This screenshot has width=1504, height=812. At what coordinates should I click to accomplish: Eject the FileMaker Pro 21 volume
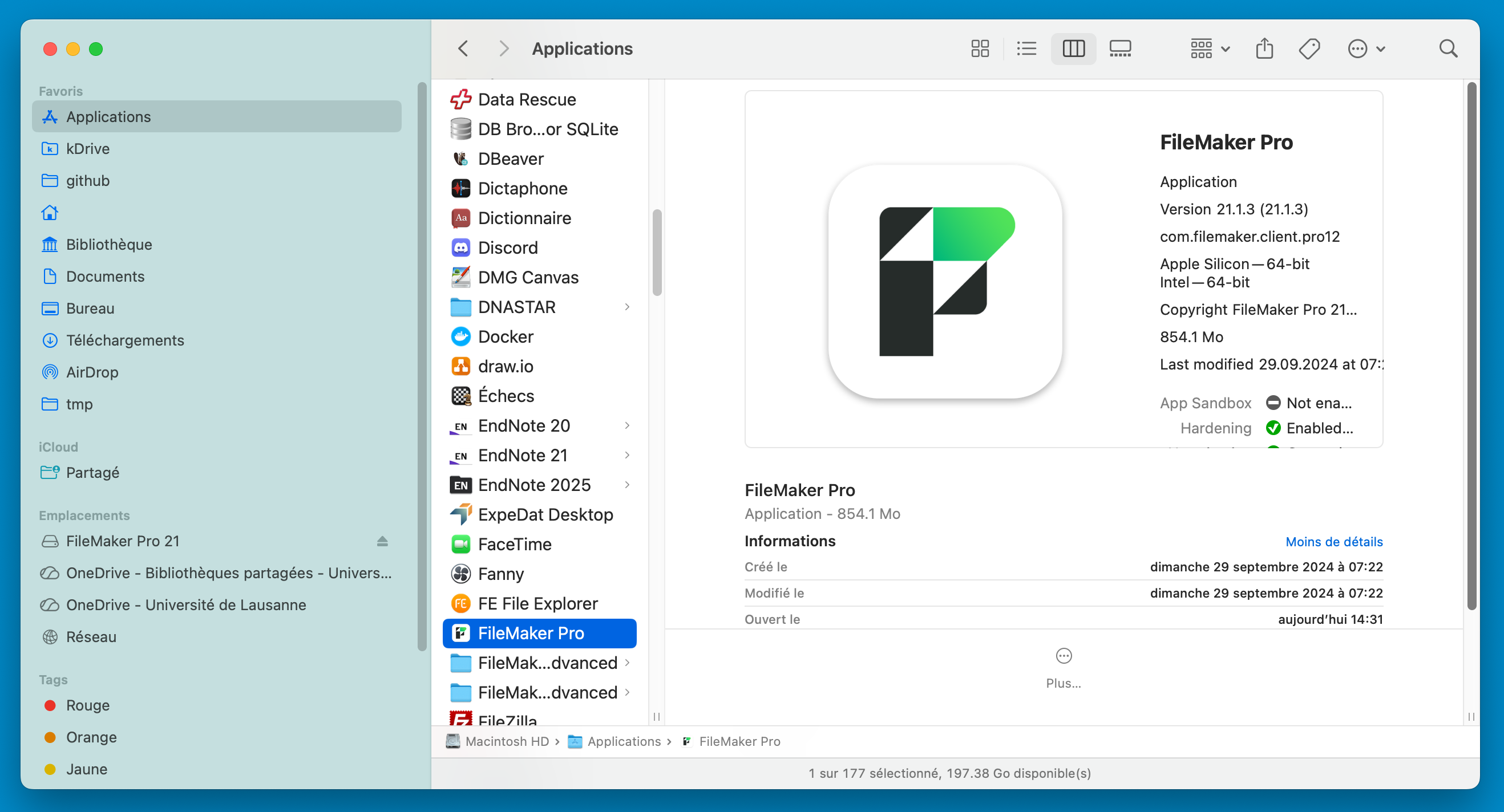(382, 541)
